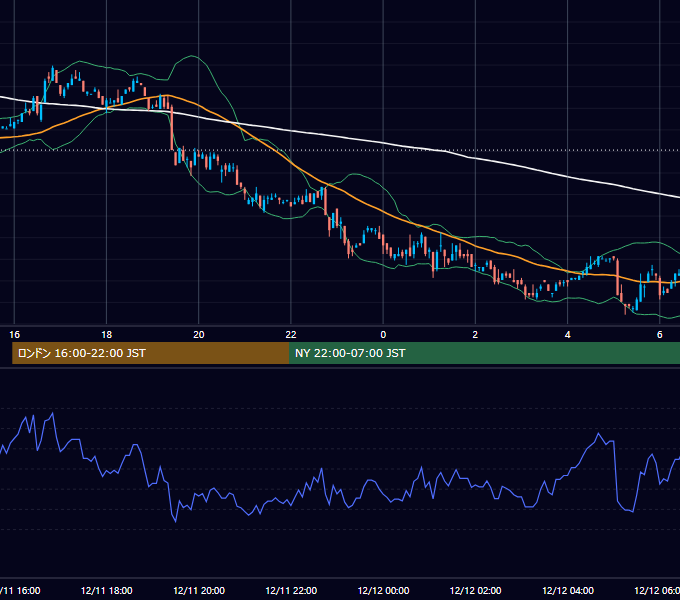Click the 12/11 22:00 time label
The height and width of the screenshot is (600, 680).
point(291,590)
